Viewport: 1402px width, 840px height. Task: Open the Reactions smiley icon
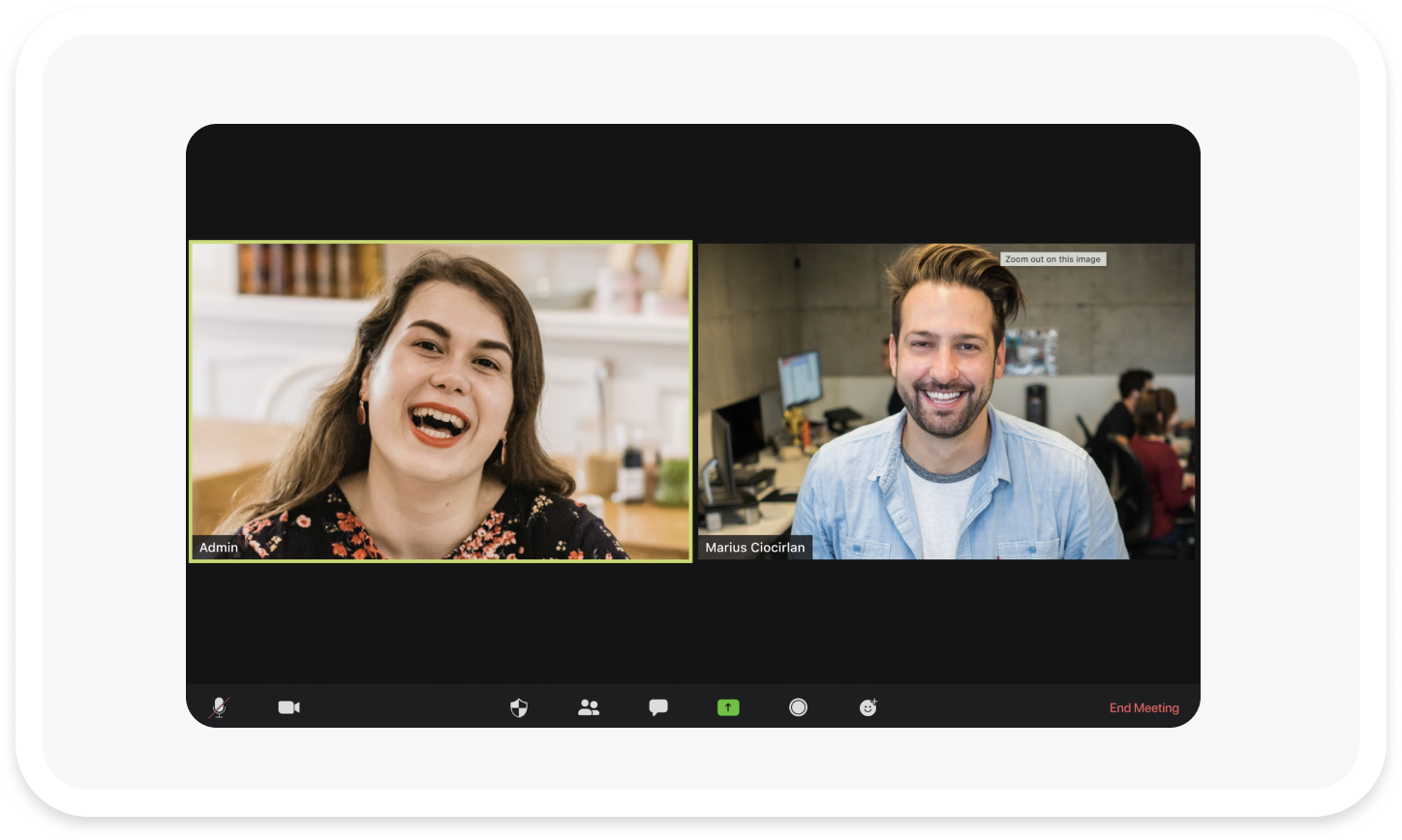[x=869, y=707]
